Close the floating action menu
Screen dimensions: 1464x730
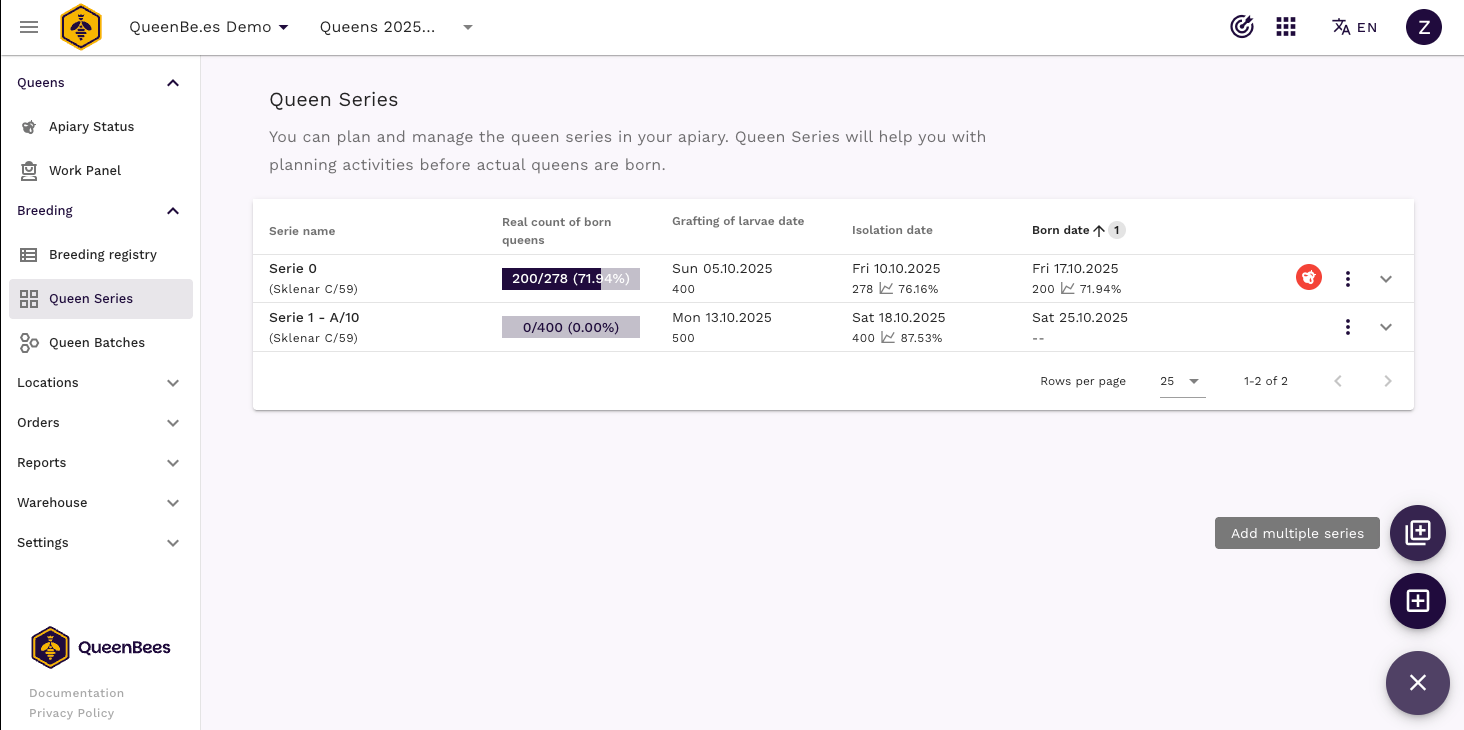[1417, 683]
